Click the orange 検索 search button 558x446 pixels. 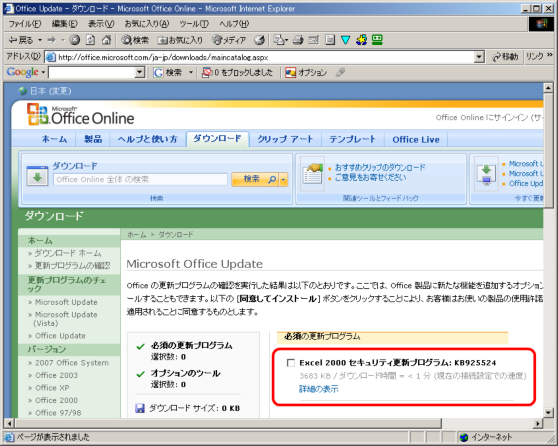pyautogui.click(x=256, y=179)
